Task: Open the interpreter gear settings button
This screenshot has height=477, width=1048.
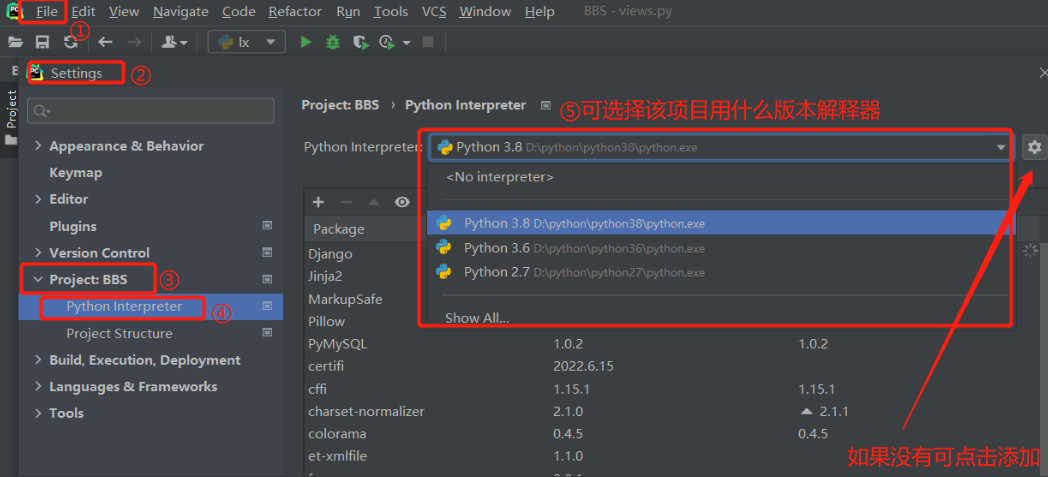Action: pyautogui.click(x=1035, y=147)
